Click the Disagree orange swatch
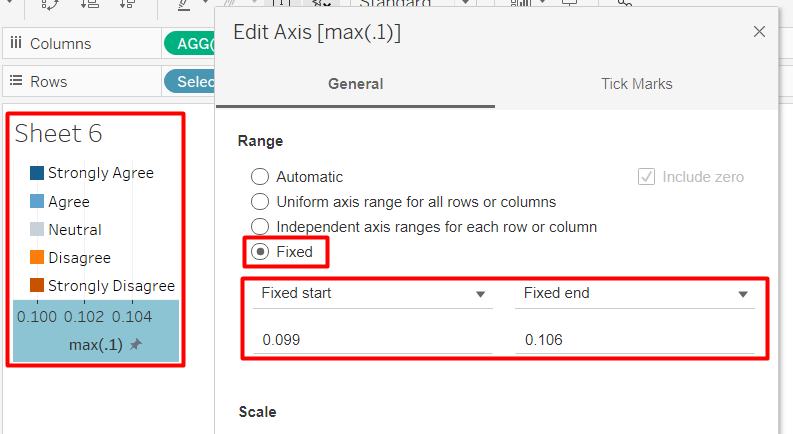This screenshot has height=434, width=793. click(37, 257)
